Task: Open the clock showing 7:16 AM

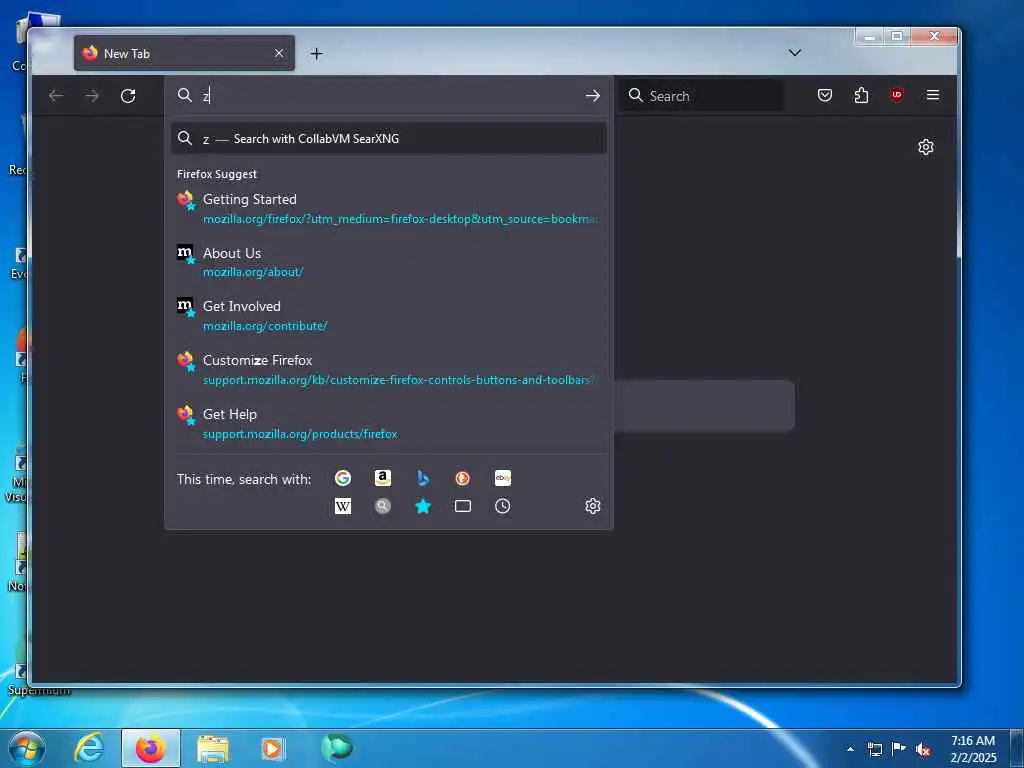Action: click(973, 749)
